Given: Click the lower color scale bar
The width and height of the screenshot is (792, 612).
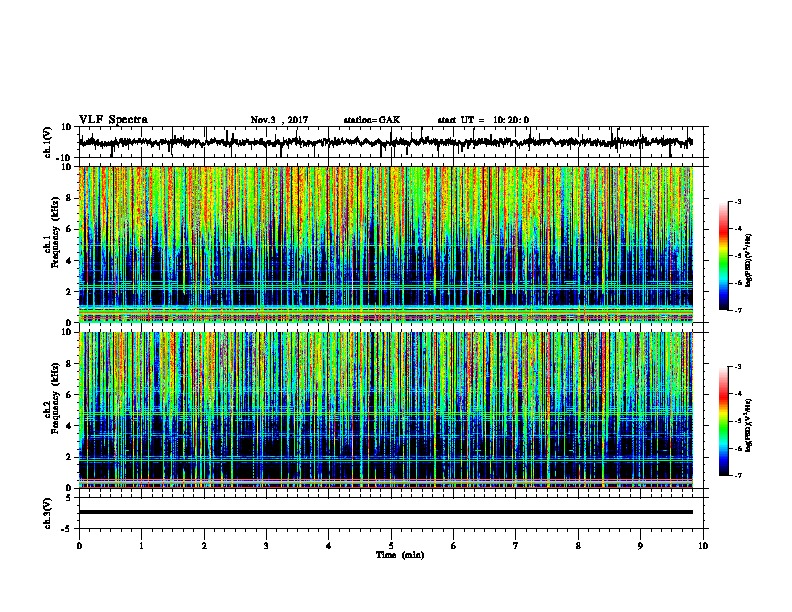Looking at the screenshot, I should tap(723, 421).
